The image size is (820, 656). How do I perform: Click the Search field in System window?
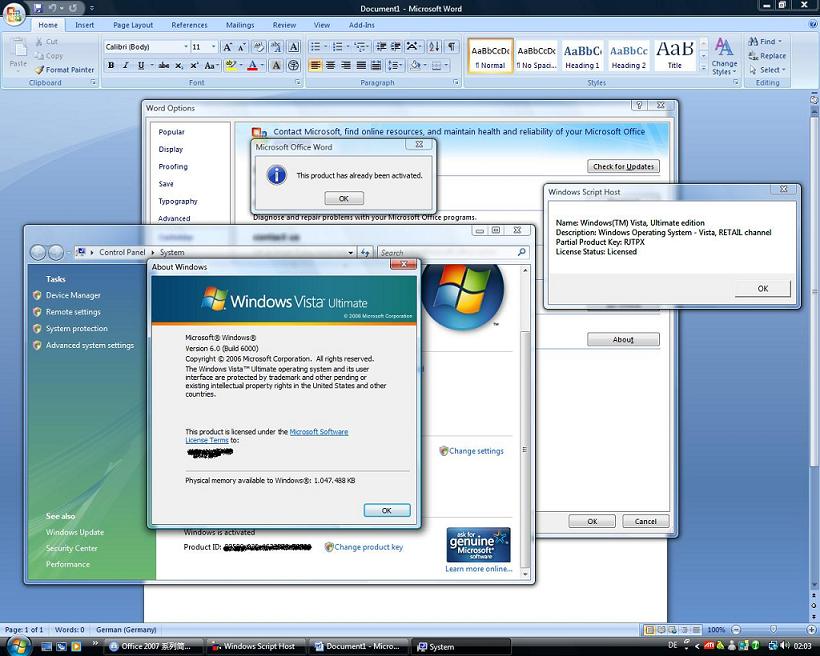tap(452, 253)
